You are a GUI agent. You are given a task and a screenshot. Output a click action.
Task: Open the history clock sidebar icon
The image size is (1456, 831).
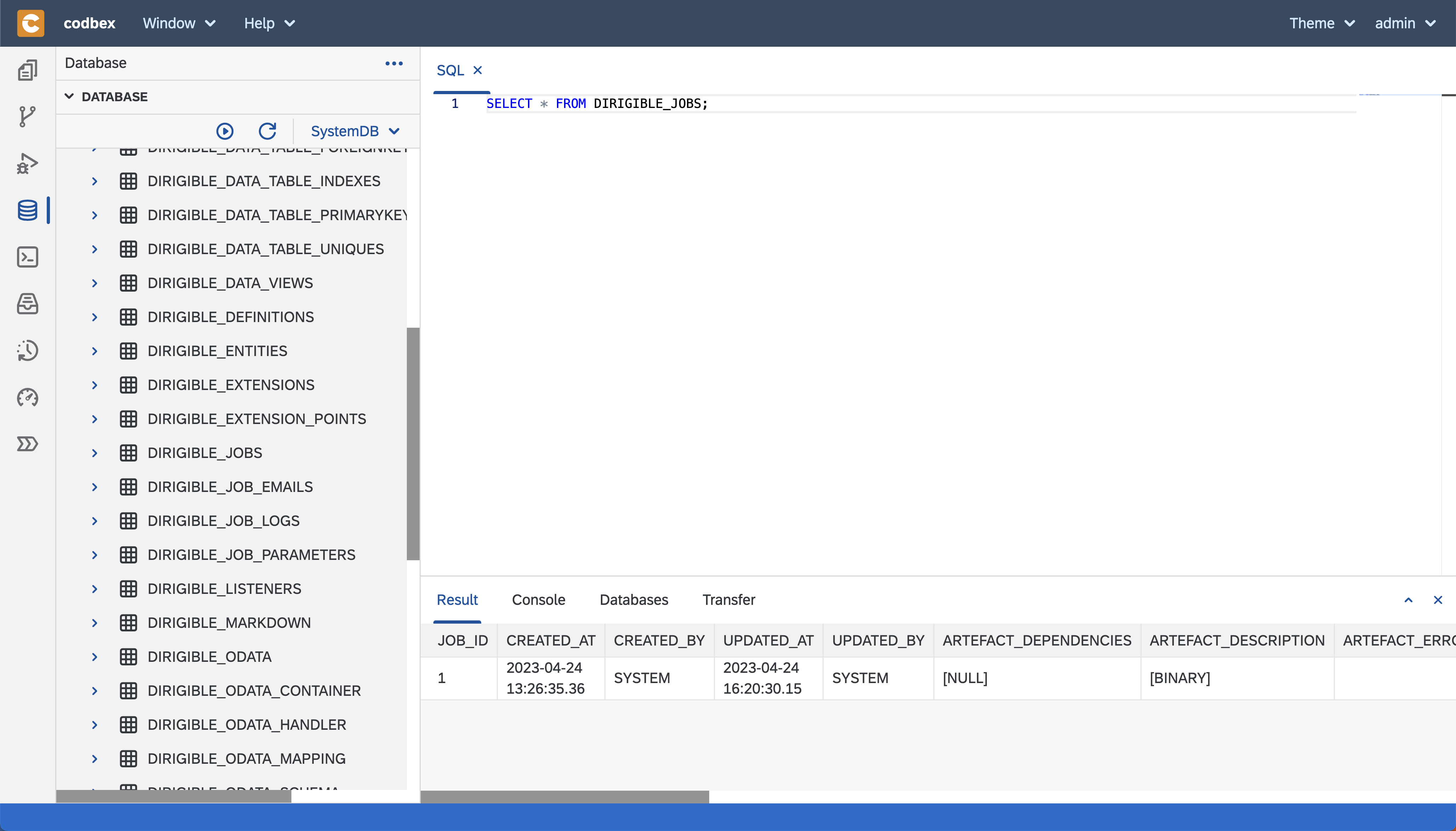pyautogui.click(x=27, y=350)
